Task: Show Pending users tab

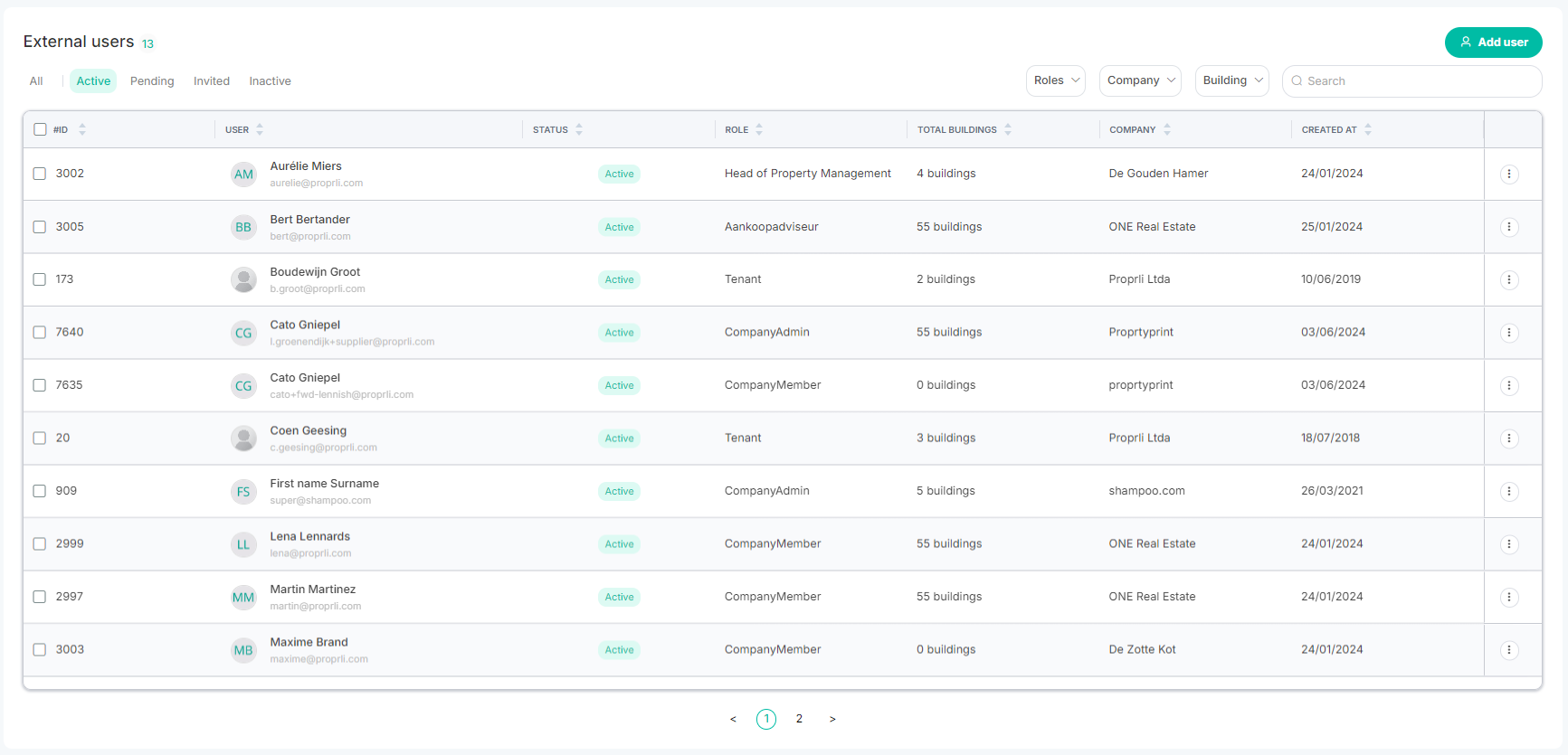Action: (152, 81)
